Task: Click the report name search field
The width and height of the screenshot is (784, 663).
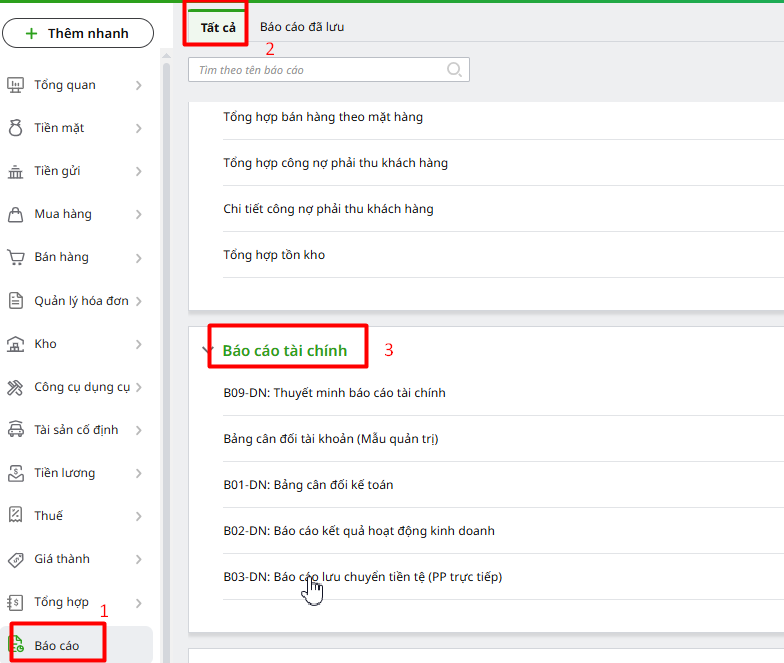Action: pos(320,70)
